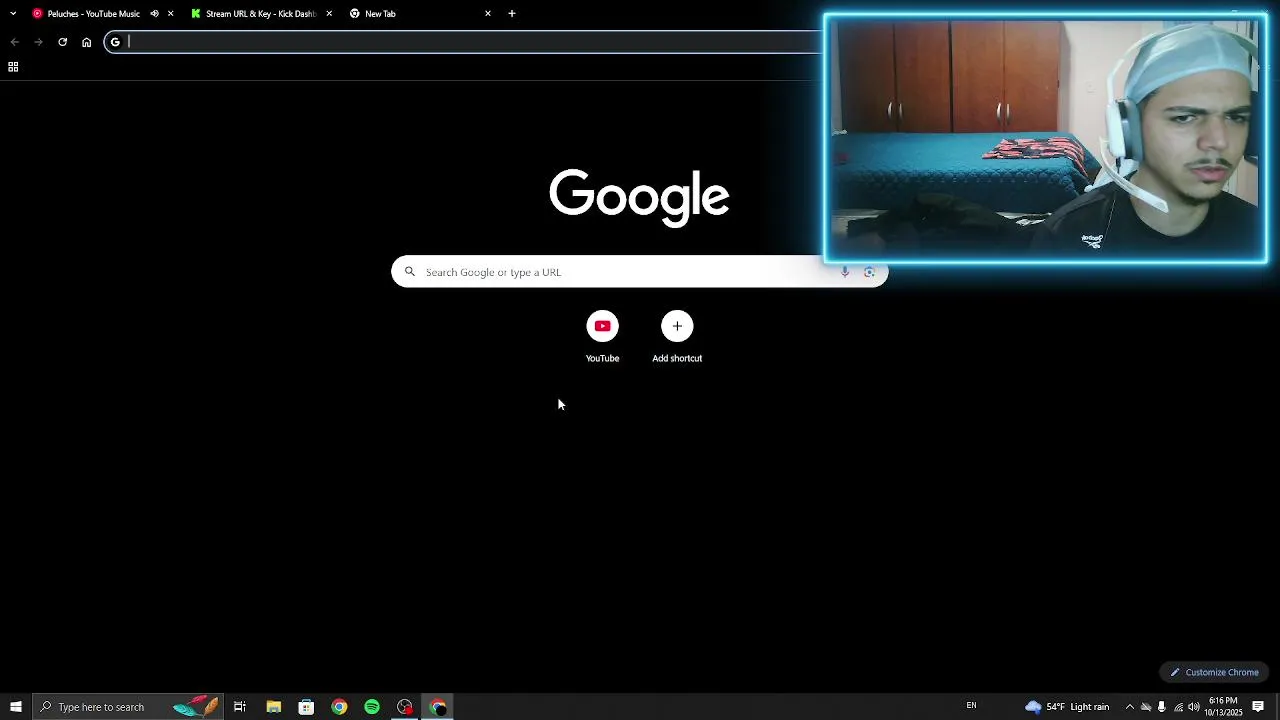Open Microsoft Store from taskbar
1280x720 pixels.
[x=306, y=707]
